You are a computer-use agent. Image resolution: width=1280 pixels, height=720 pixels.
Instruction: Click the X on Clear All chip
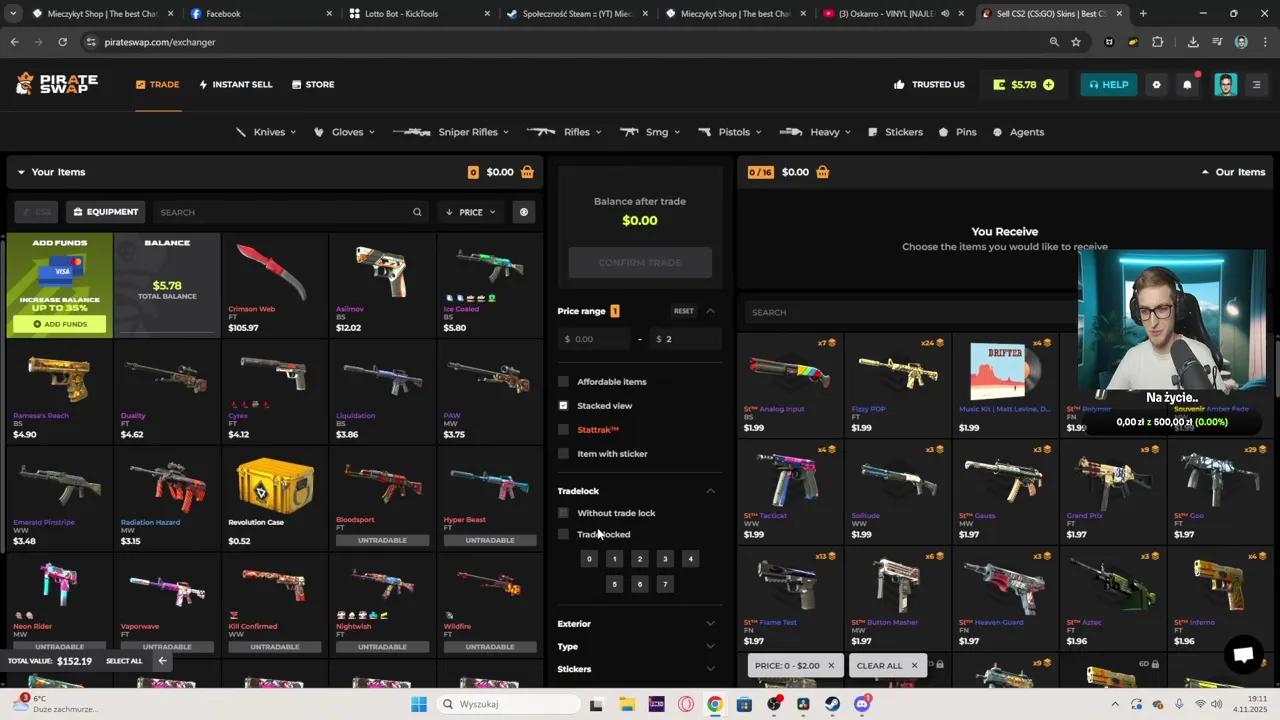coord(914,665)
